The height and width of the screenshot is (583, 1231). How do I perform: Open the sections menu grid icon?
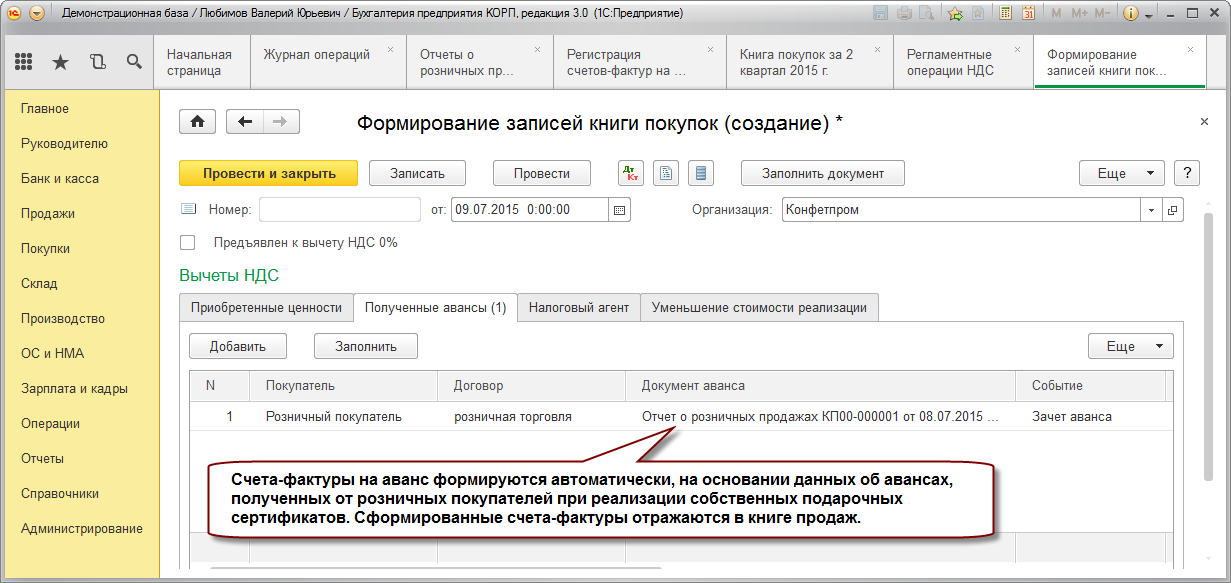[x=24, y=62]
